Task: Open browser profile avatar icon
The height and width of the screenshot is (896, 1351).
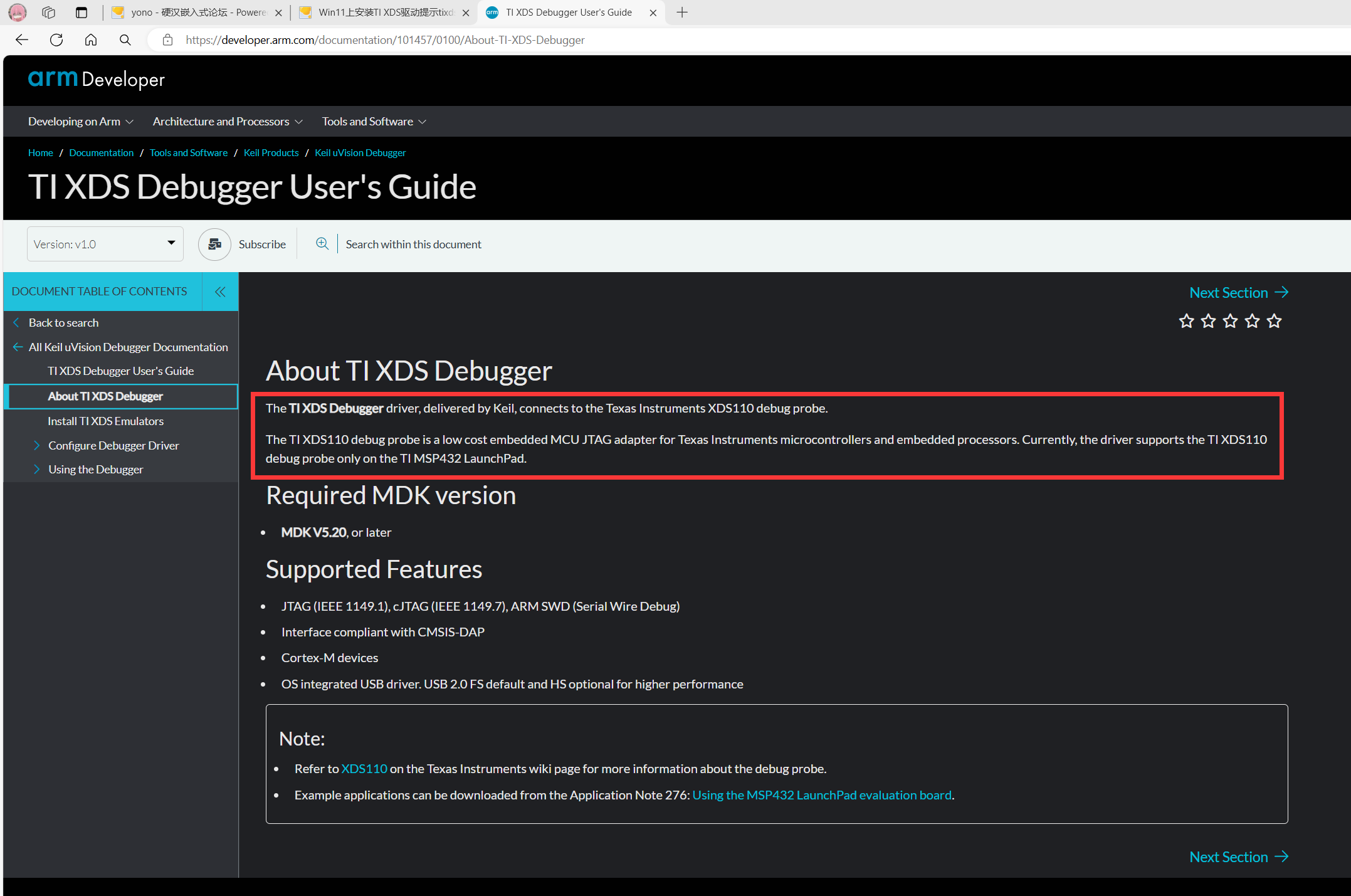Action: tap(18, 13)
